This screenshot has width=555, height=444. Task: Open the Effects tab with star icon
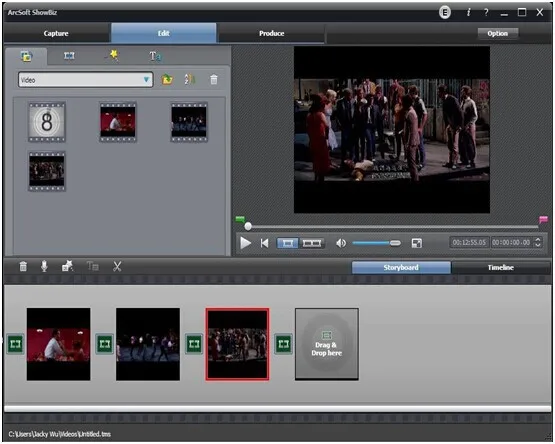[112, 55]
